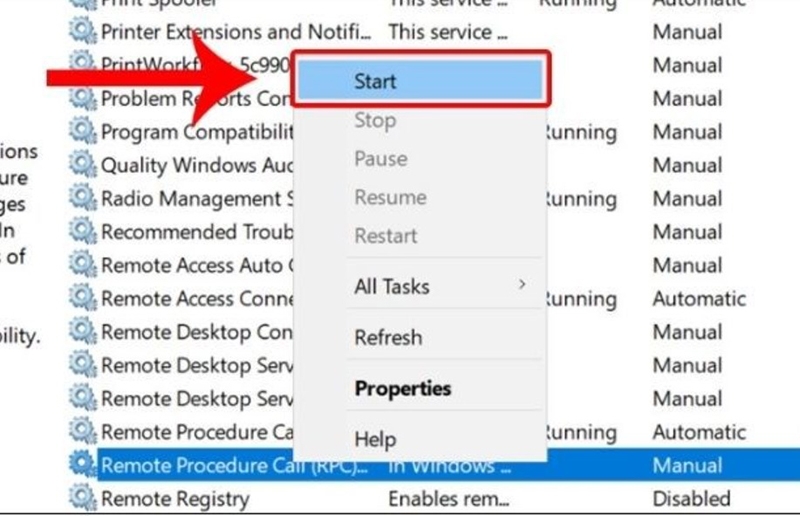Image resolution: width=800 pixels, height=516 pixels.
Task: Select Refresh in the context menu
Action: click(388, 337)
